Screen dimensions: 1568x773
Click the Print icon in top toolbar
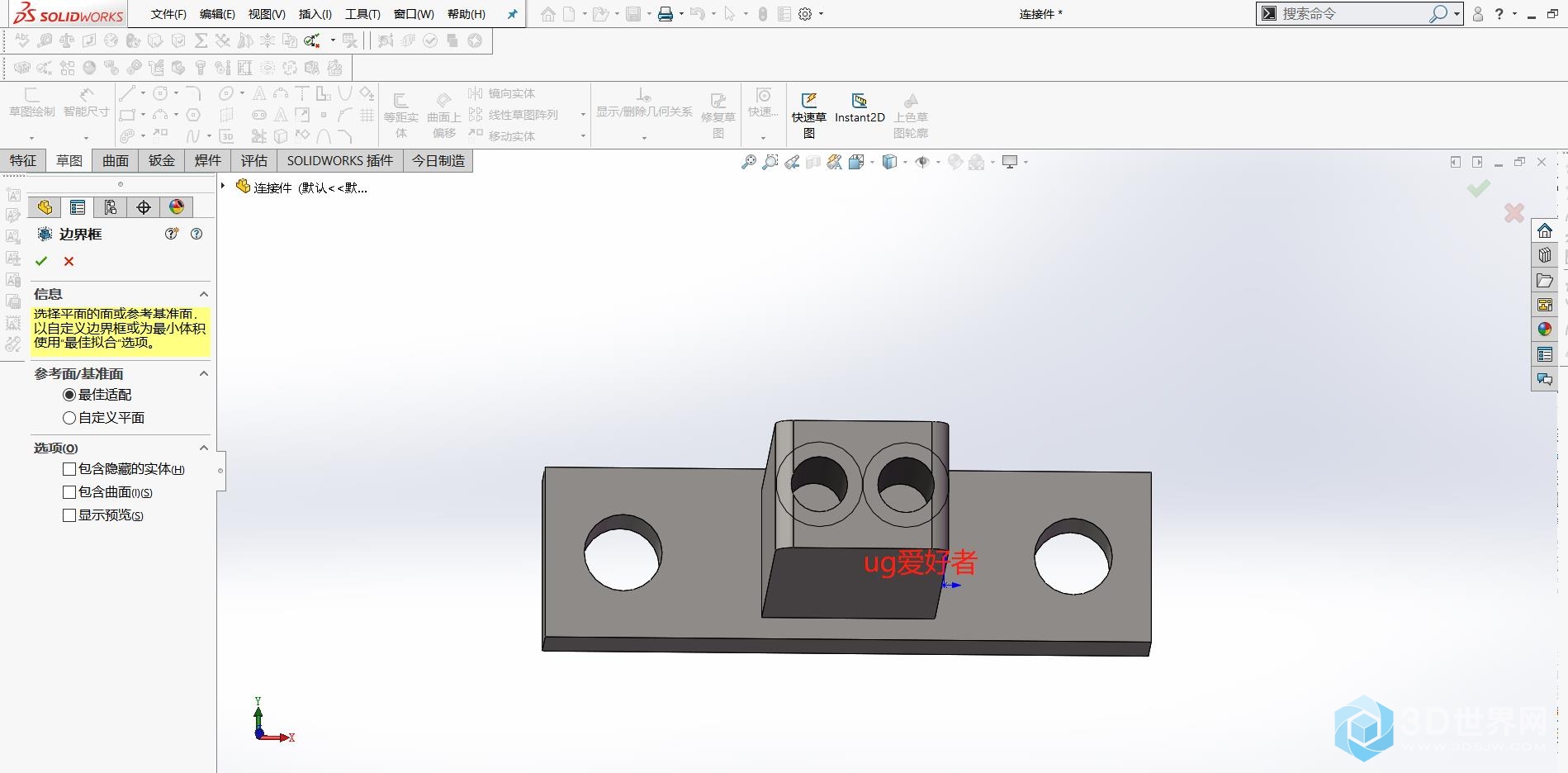666,14
